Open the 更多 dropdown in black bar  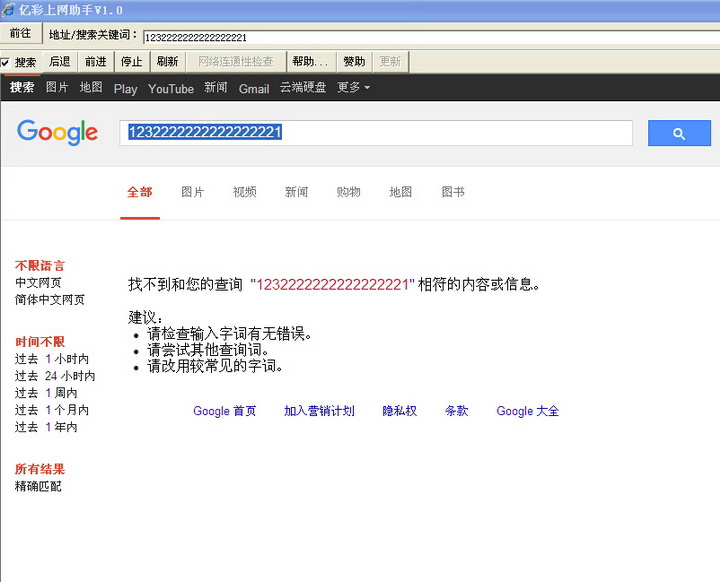coord(353,87)
